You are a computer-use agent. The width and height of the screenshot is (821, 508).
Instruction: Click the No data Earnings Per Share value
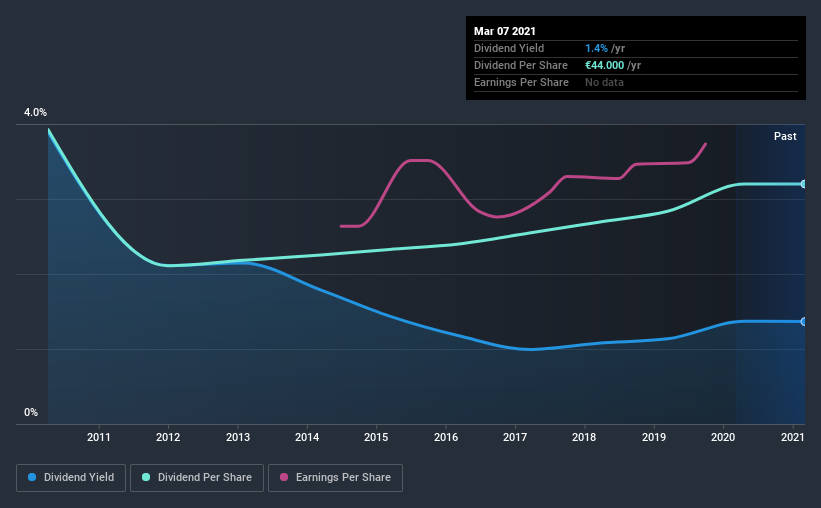point(604,82)
